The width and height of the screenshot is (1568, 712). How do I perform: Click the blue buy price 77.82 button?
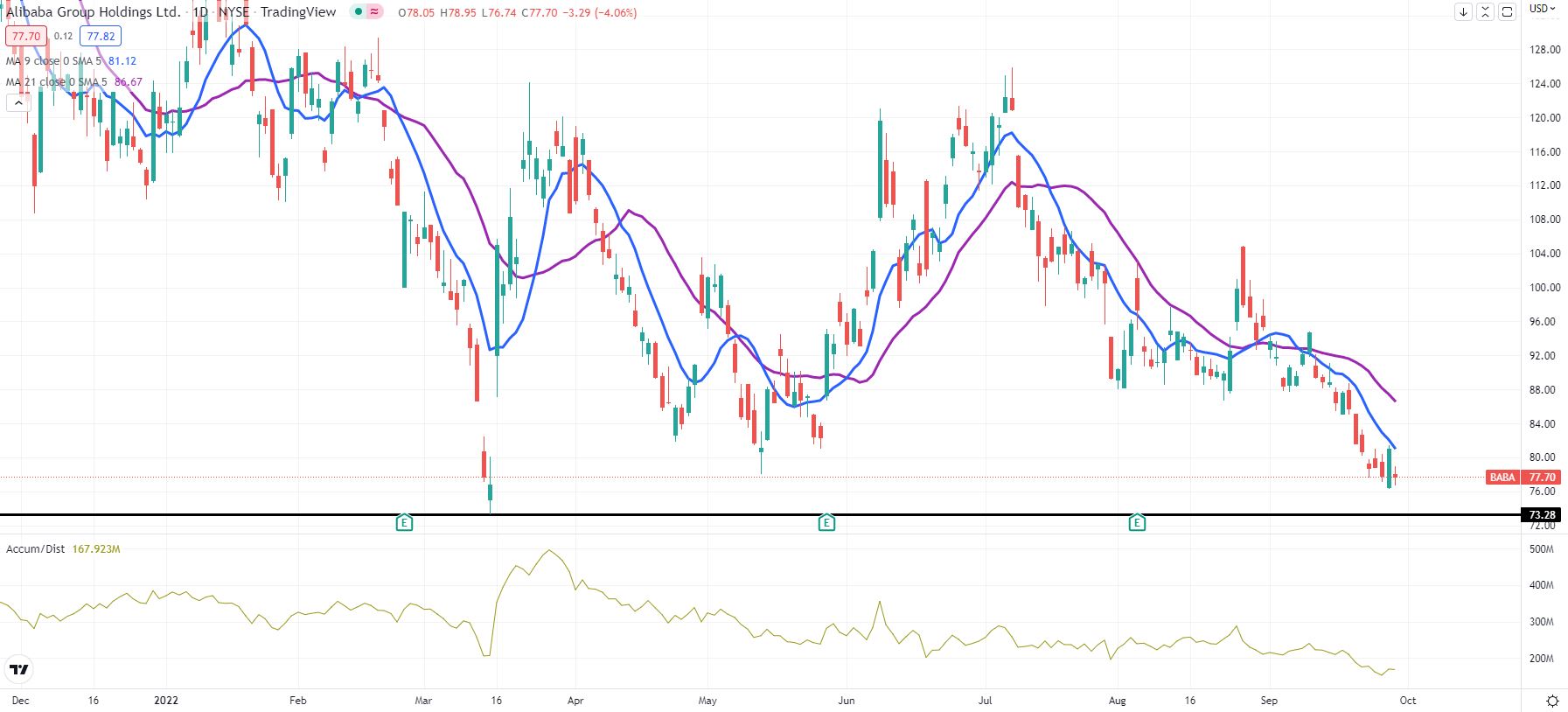(101, 36)
